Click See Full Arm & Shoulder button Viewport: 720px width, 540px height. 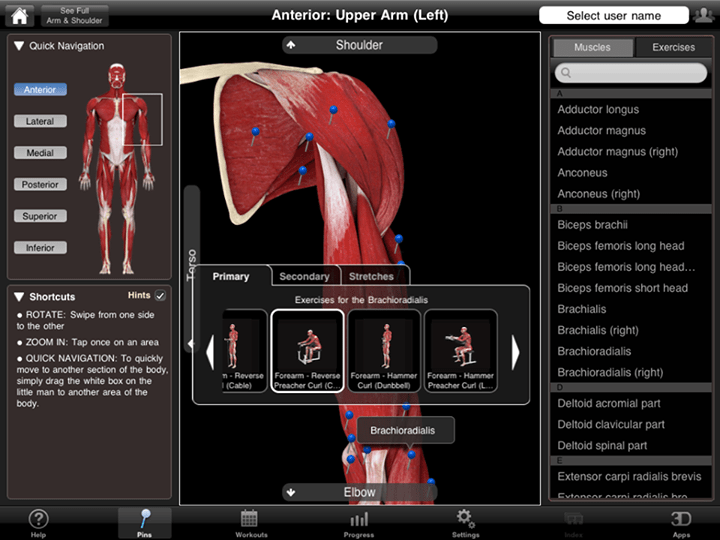[76, 15]
